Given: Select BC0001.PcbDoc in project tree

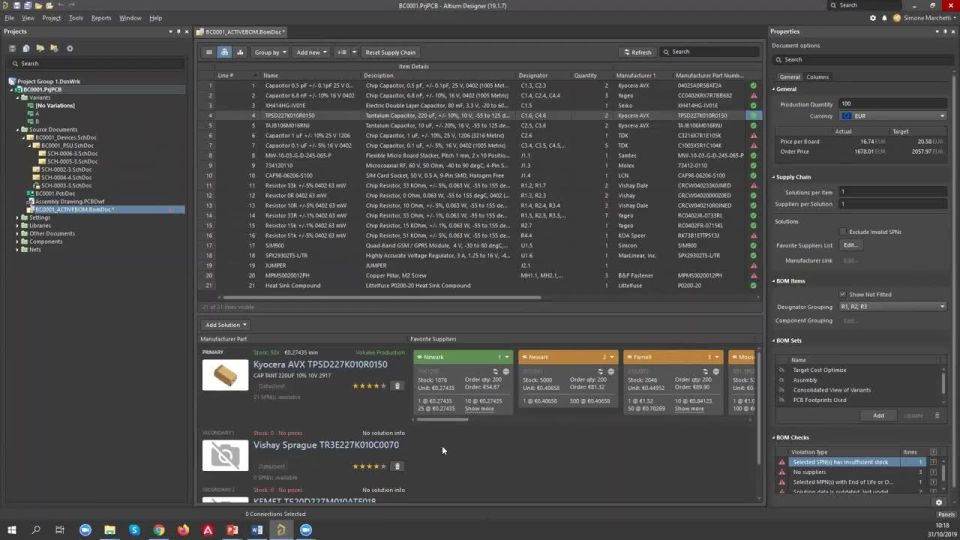Looking at the screenshot, I should coord(55,193).
